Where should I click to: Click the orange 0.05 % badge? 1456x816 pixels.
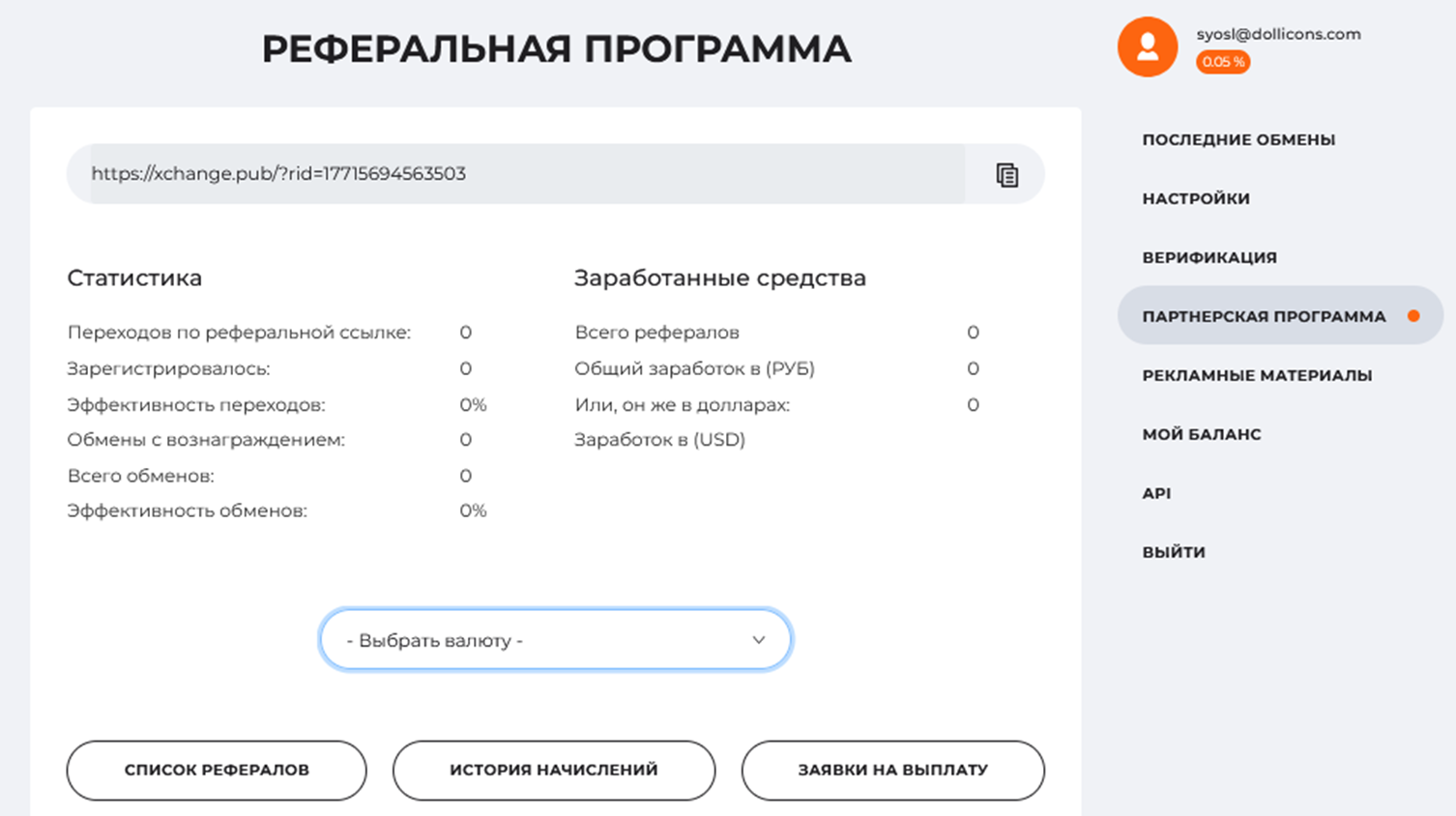point(1223,62)
